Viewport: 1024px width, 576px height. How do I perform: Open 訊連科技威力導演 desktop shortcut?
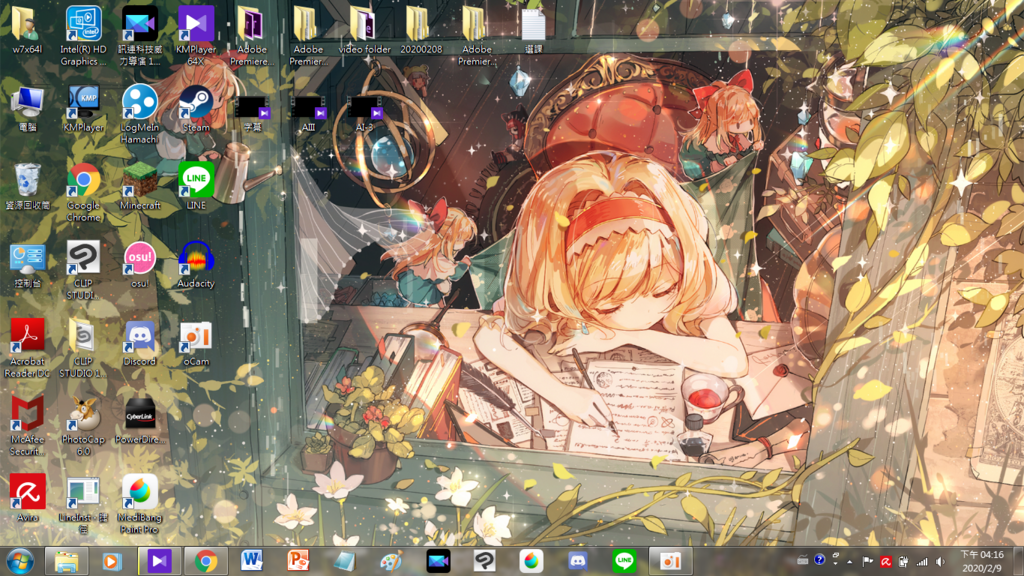140,37
